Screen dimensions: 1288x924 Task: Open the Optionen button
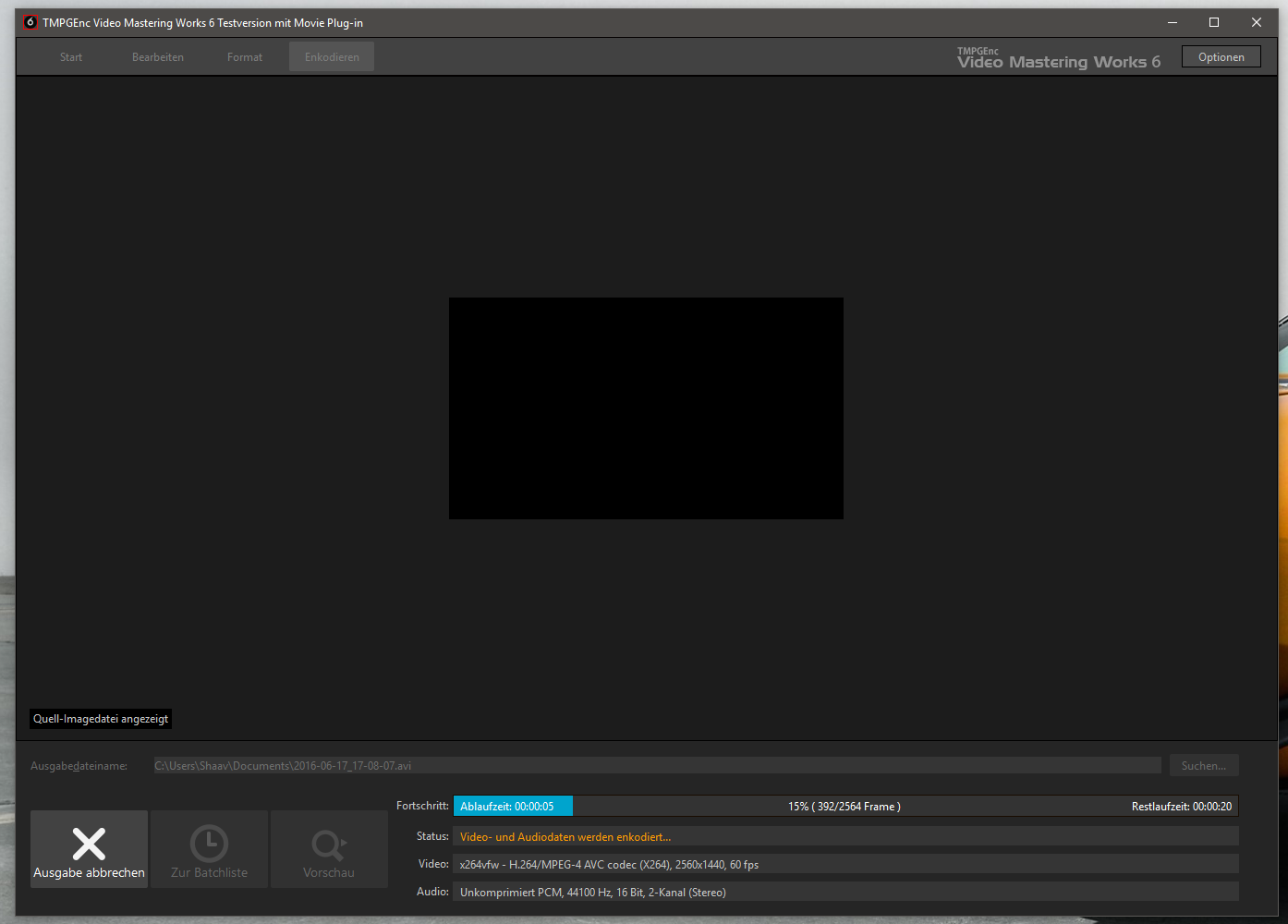[1221, 57]
